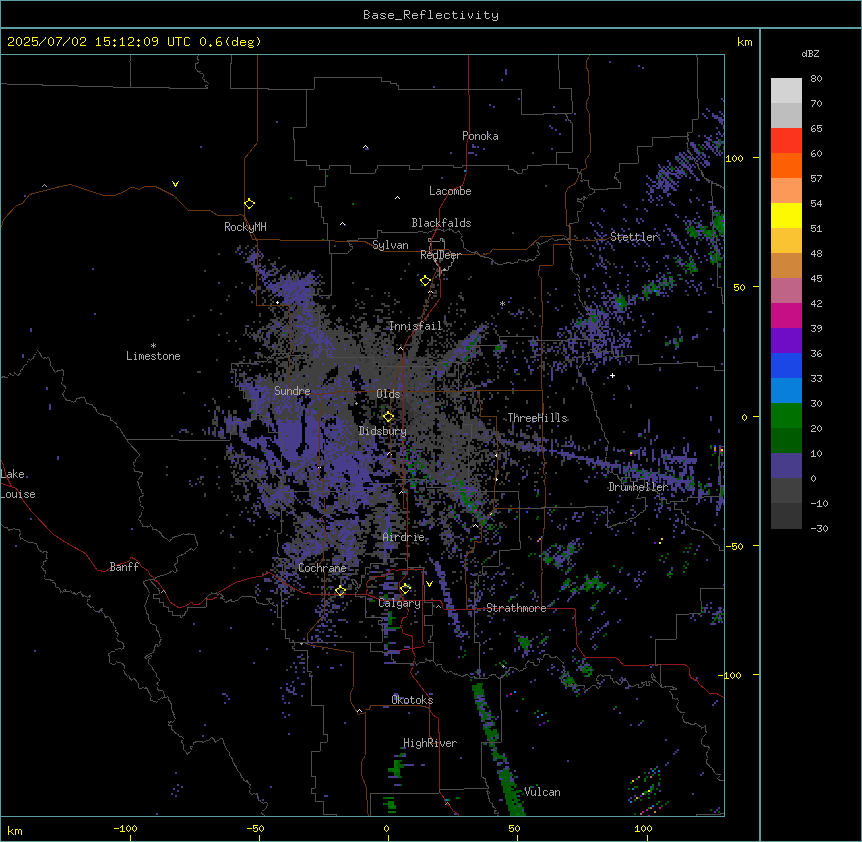Click the blue 33 dBZ legend swatch
Viewport: 862px width, 842px height.
pos(786,365)
